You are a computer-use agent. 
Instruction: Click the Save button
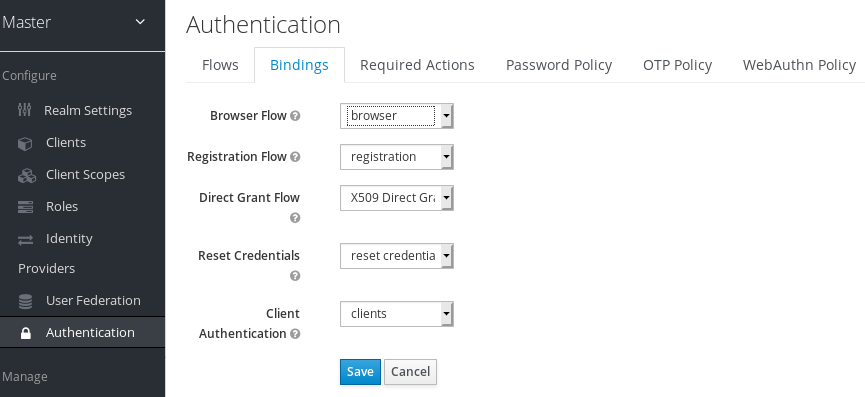[x=360, y=372]
